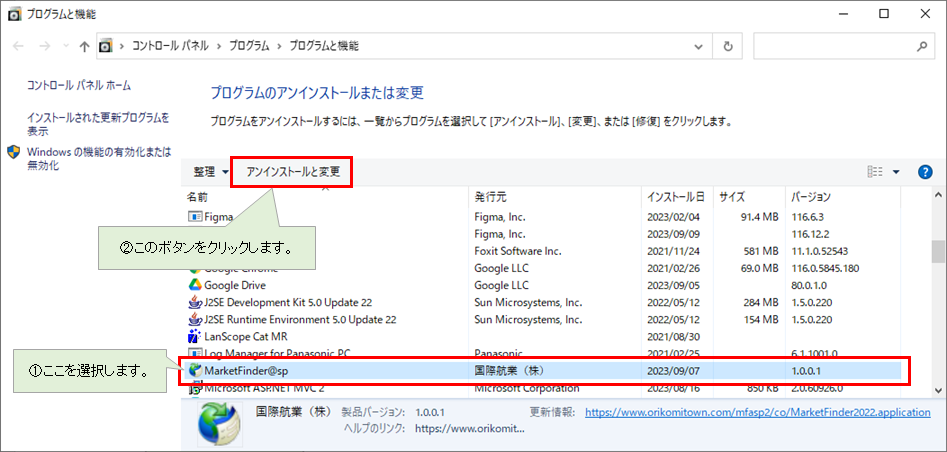Click the MarketFinder@sp globe icon

click(x=195, y=370)
